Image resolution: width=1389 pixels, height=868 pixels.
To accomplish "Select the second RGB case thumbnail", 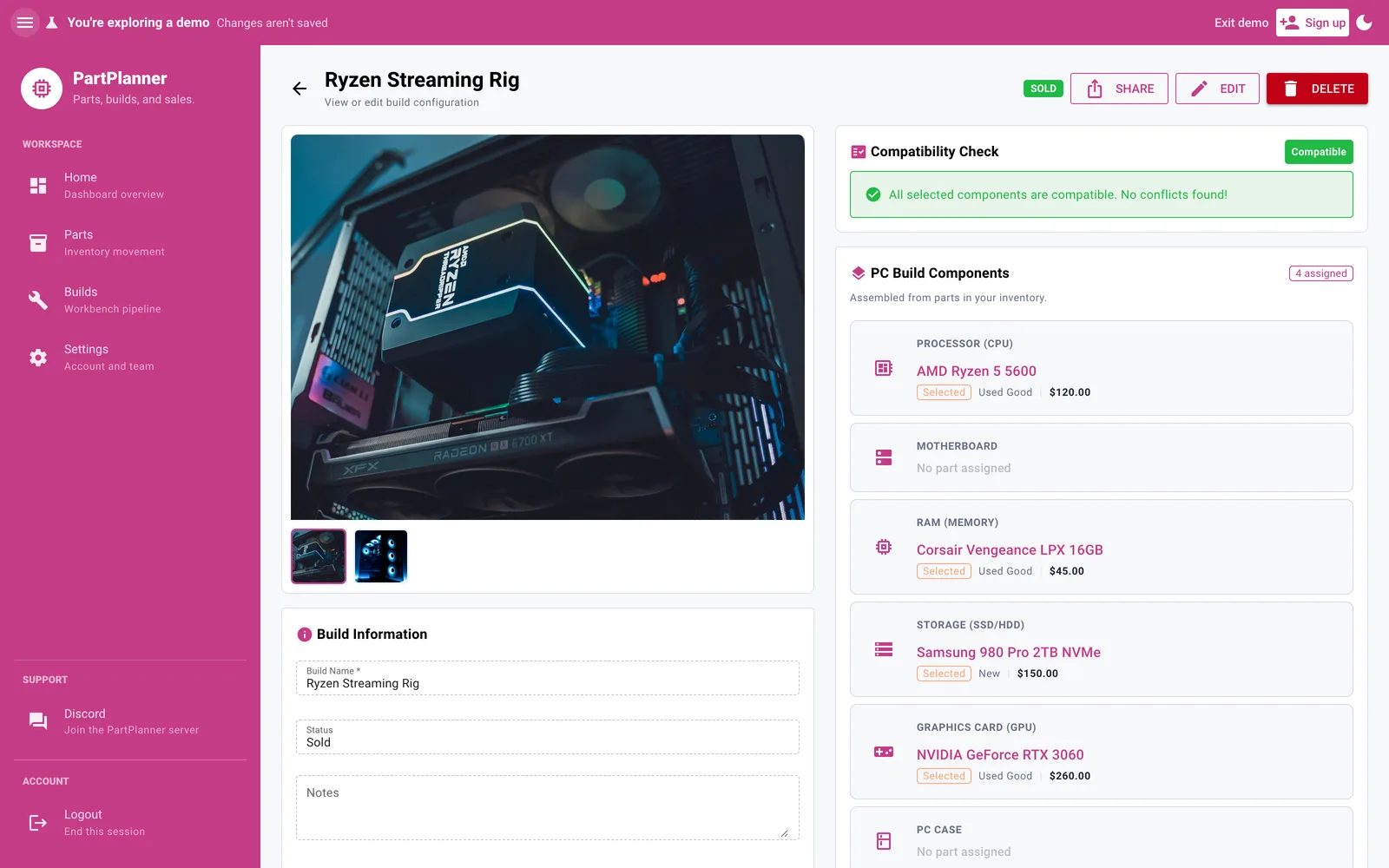I will coord(381,556).
